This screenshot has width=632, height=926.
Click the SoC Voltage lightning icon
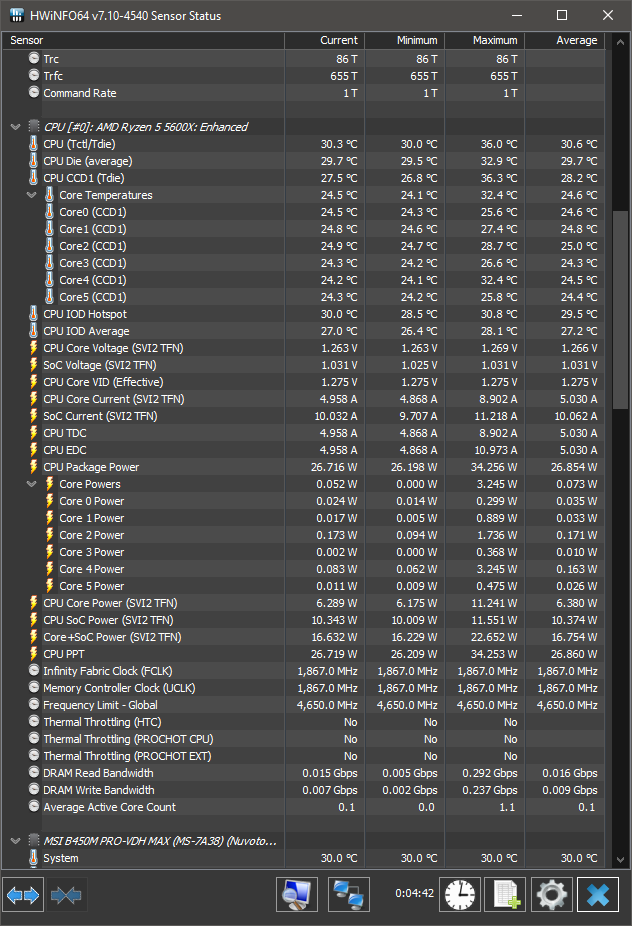point(34,365)
